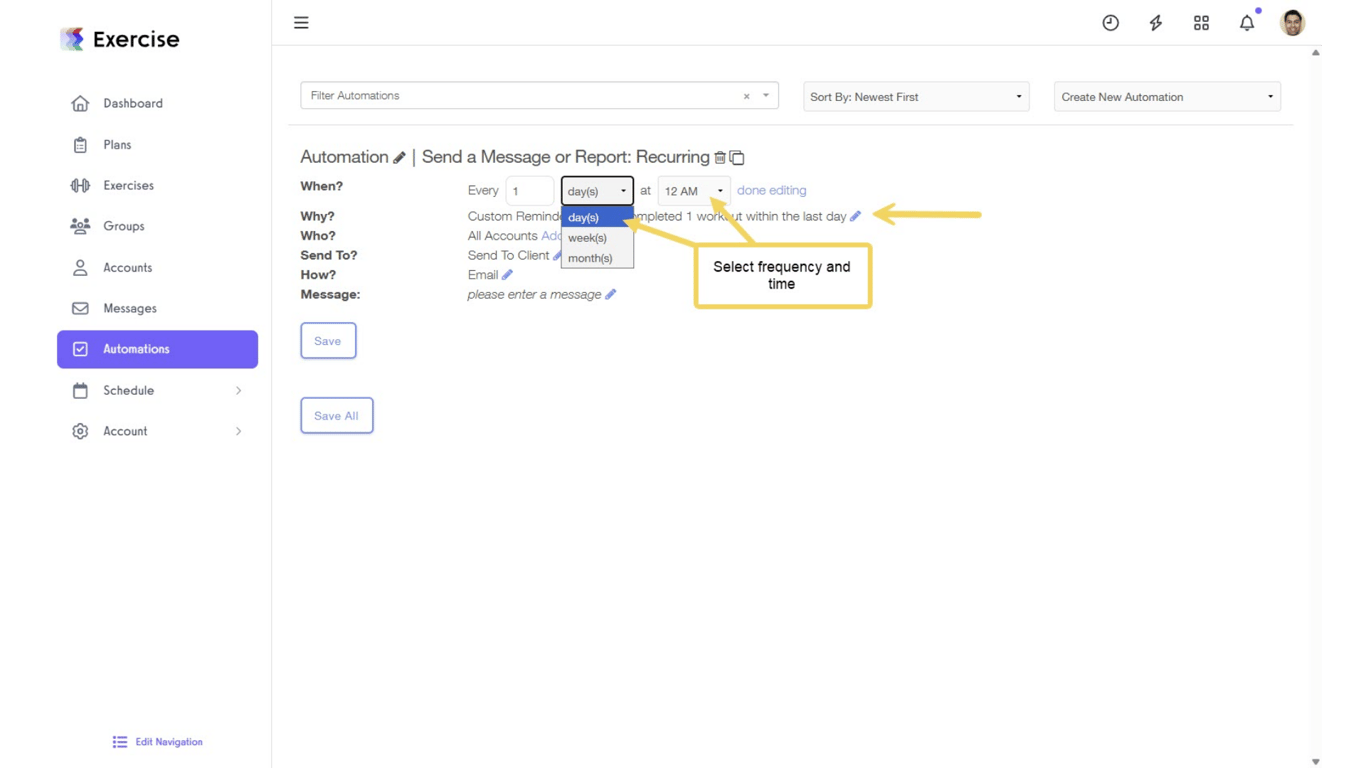Open the Sort By: Newest First dropdown

(914, 96)
